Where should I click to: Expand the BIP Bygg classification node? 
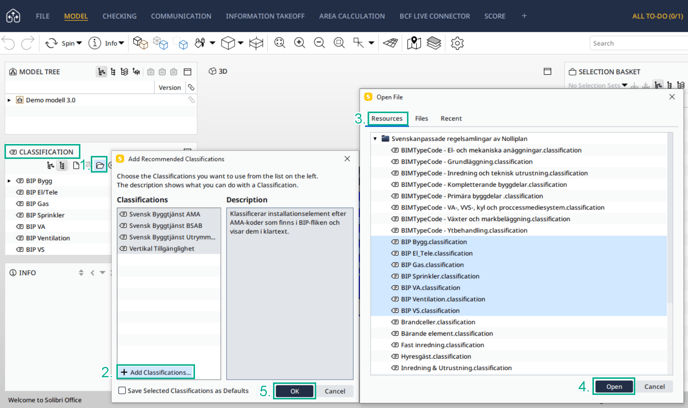pos(9,181)
